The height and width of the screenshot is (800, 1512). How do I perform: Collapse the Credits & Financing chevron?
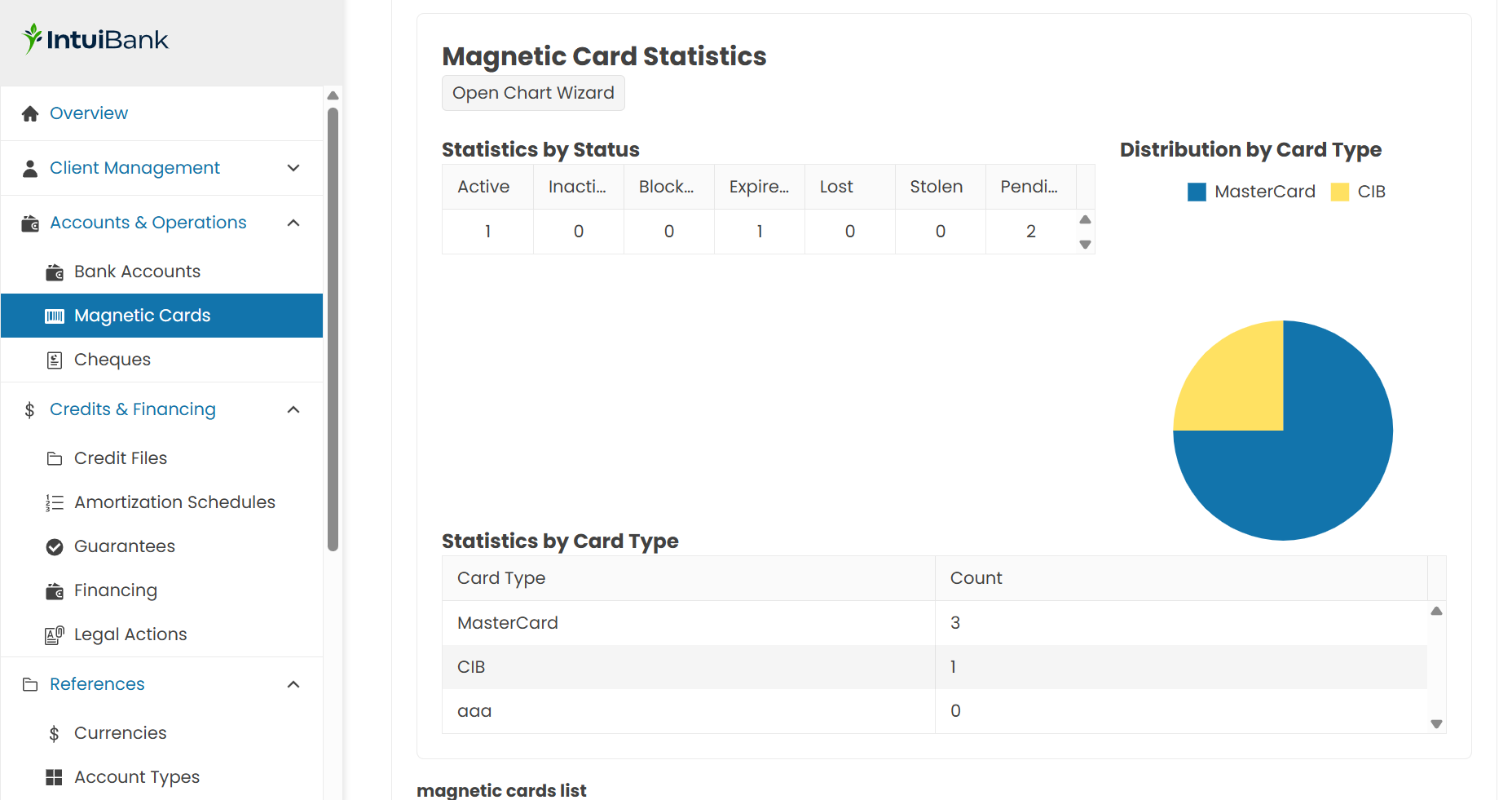coord(294,409)
